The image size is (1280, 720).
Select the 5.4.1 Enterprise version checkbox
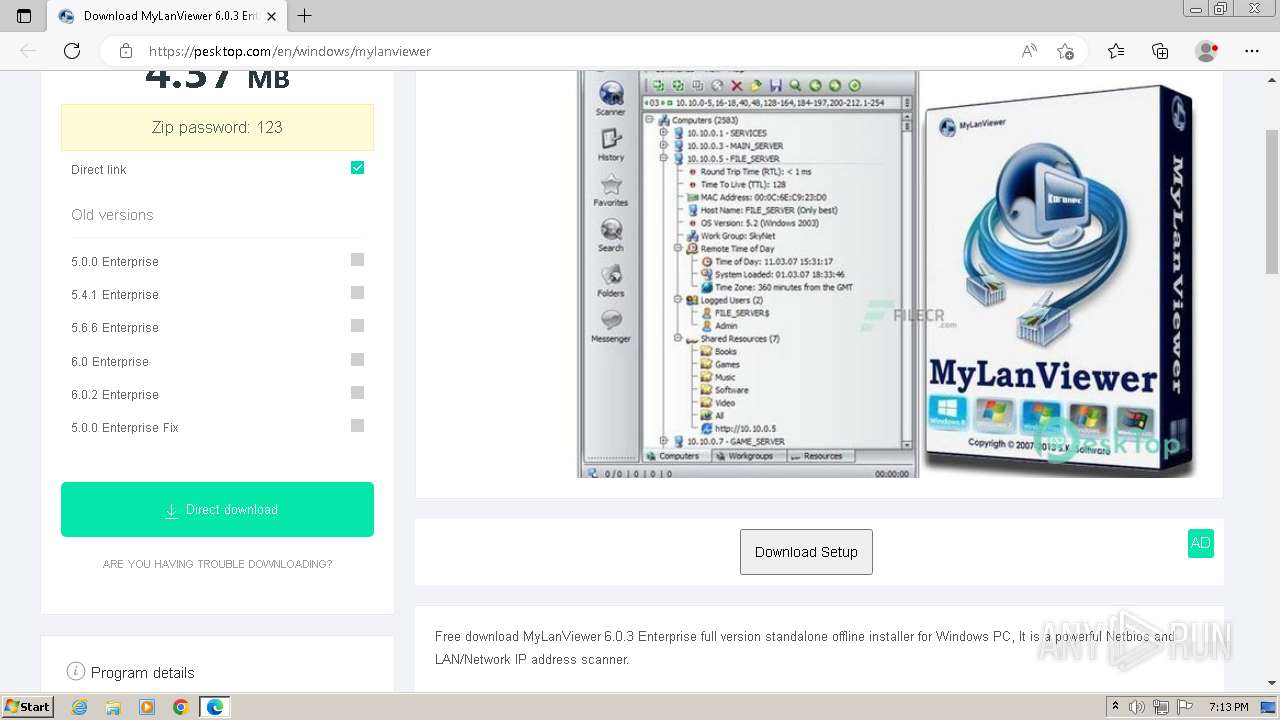(x=357, y=293)
